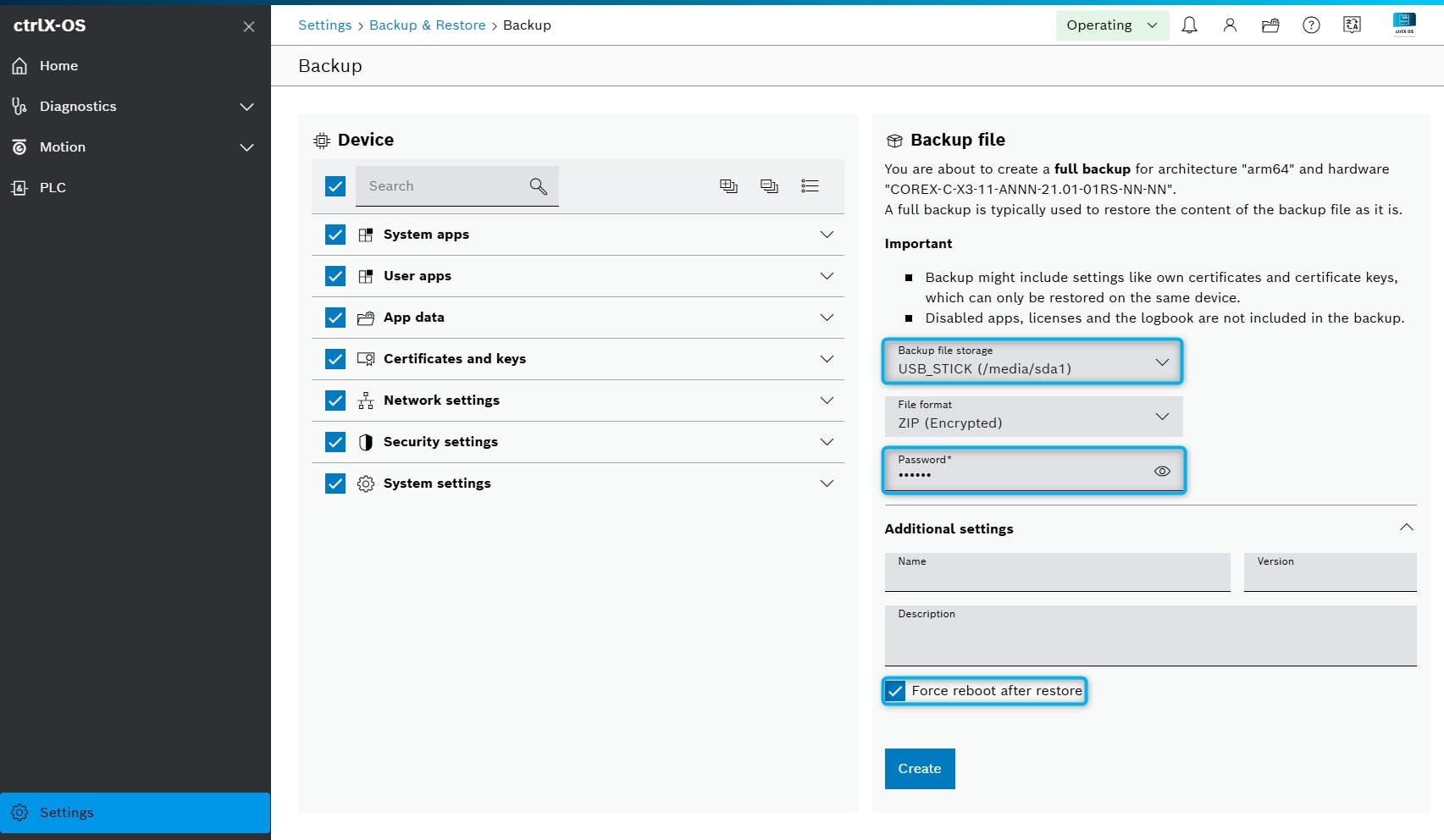The width and height of the screenshot is (1444, 840).
Task: Open the user account icon
Action: (x=1230, y=25)
